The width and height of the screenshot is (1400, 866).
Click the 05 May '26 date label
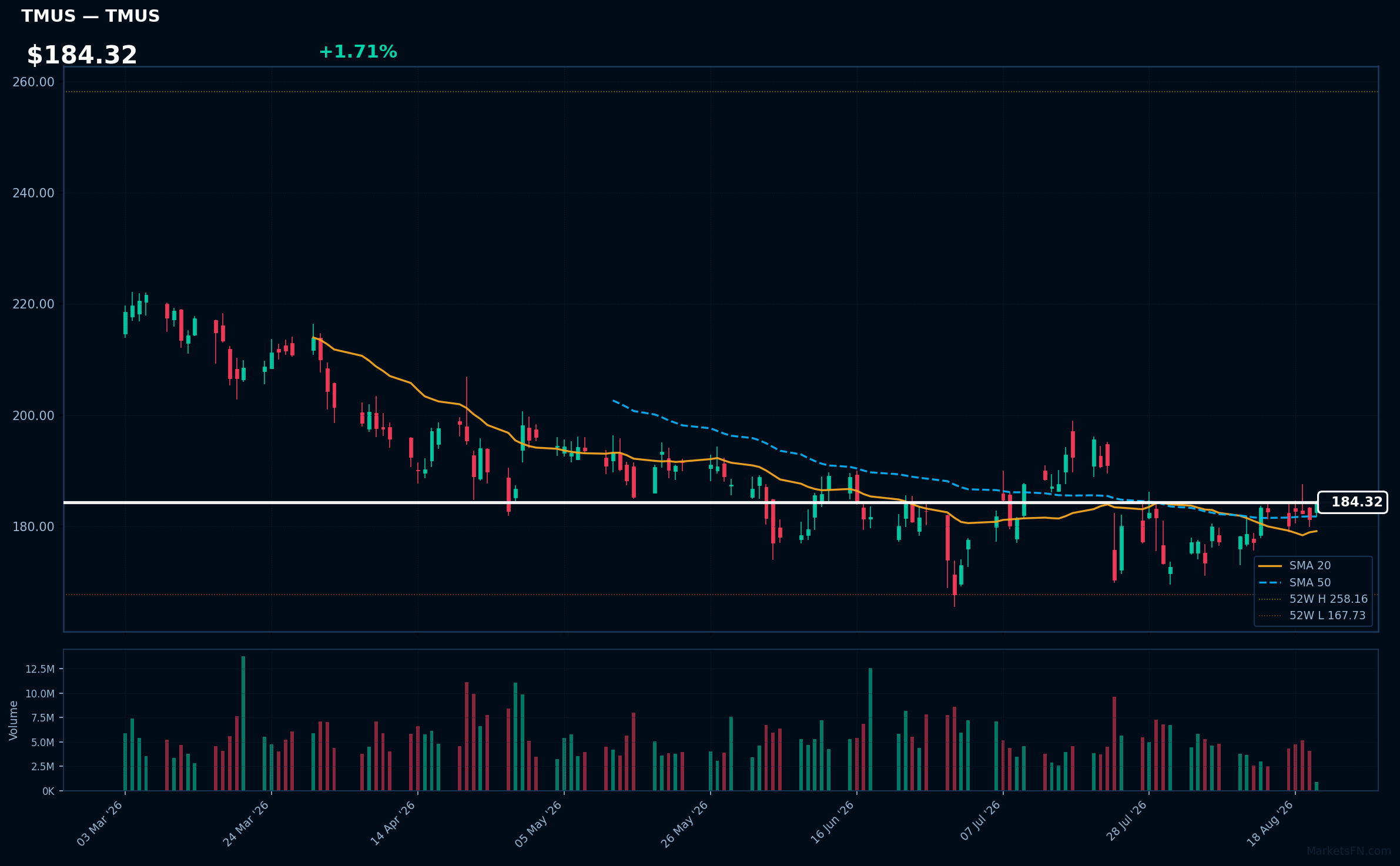coord(538,824)
